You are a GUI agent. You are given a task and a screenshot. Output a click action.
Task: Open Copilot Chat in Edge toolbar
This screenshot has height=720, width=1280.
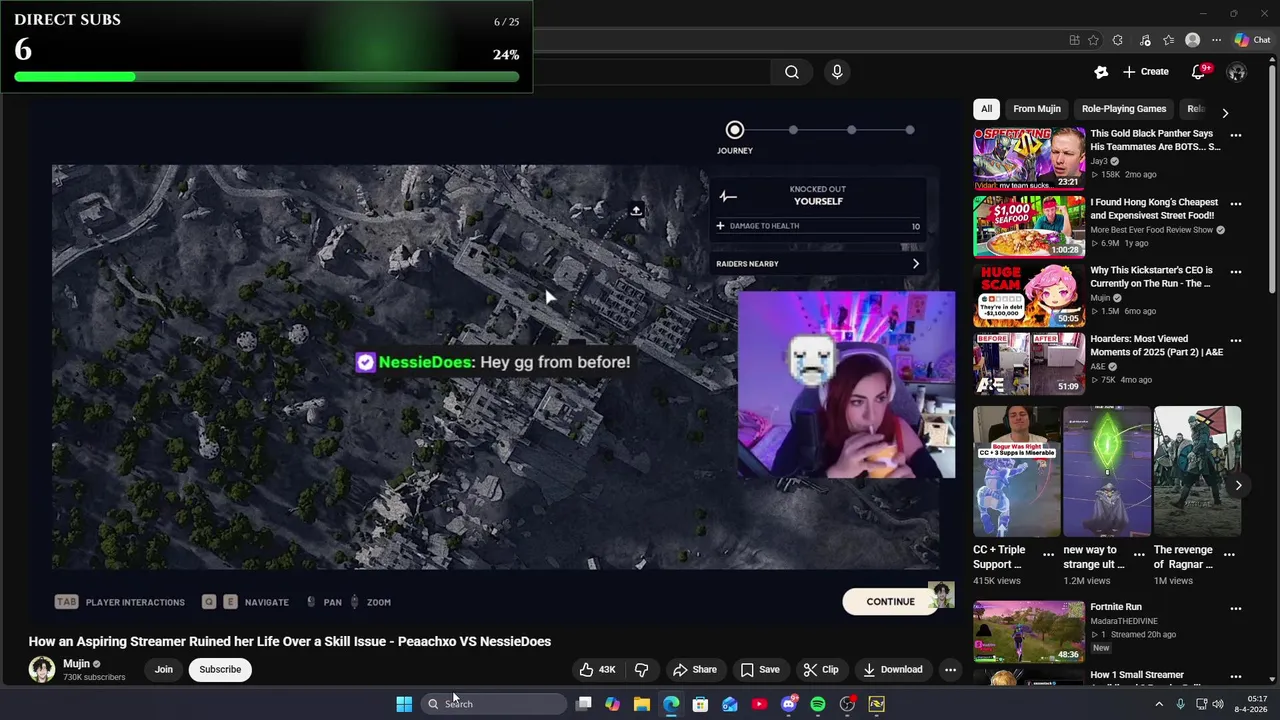pos(1252,40)
